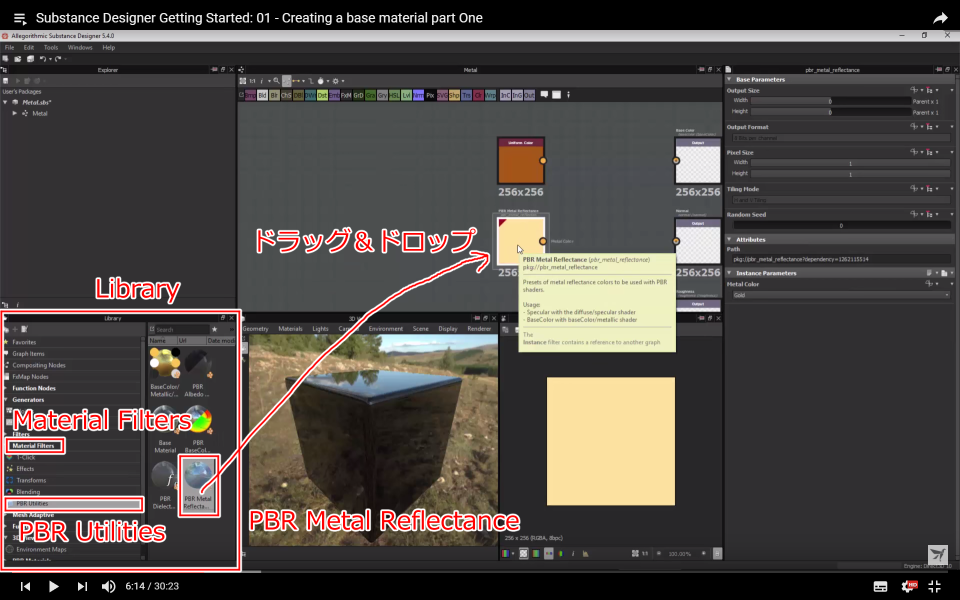Select the PBR Metal Reflectance node
Screen dimensions: 960x600
coord(520,241)
